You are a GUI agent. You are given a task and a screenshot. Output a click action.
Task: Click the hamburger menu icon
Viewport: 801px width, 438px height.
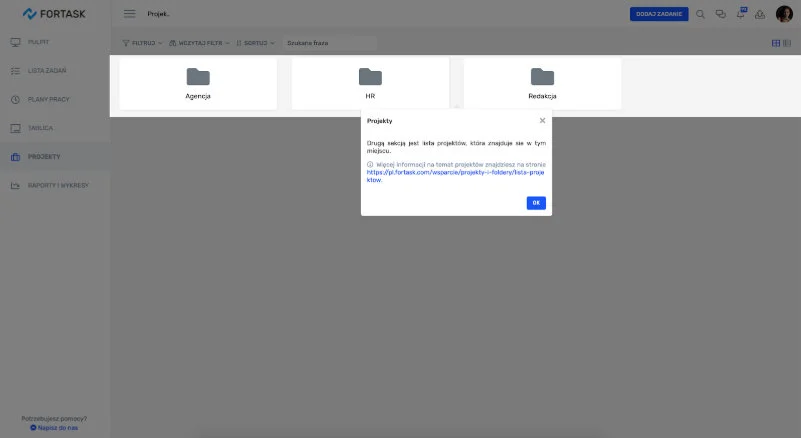[x=129, y=14]
